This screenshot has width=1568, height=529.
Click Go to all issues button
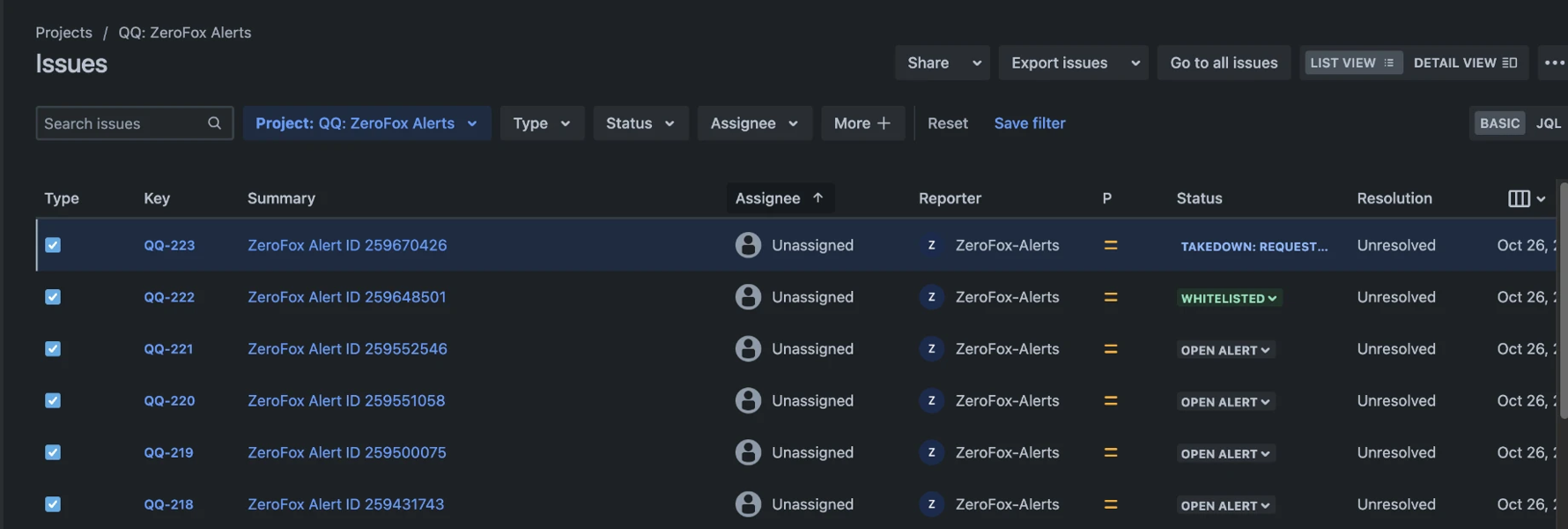coord(1223,63)
